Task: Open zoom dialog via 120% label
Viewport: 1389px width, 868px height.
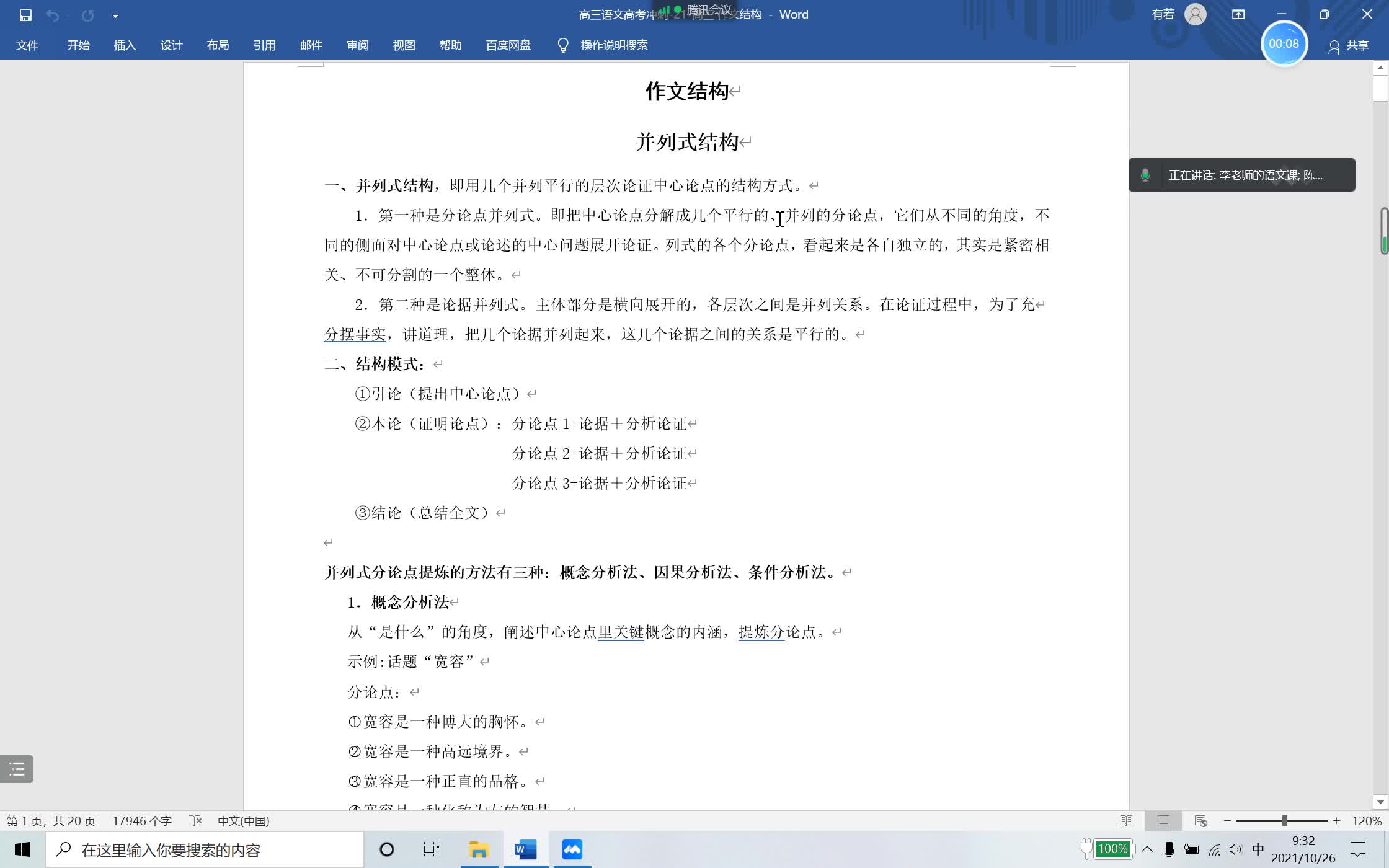Action: pyautogui.click(x=1367, y=821)
